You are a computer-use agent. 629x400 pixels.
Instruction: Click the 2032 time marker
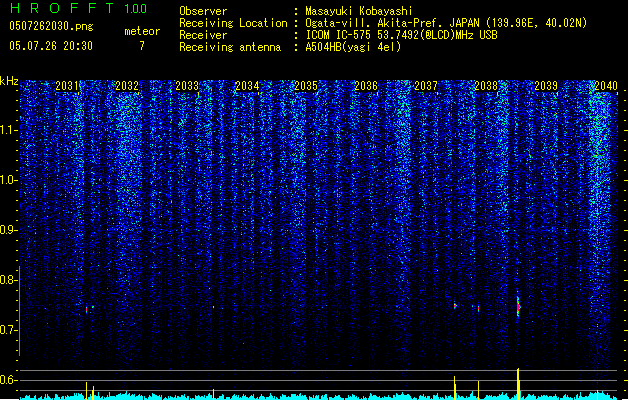[x=127, y=85]
